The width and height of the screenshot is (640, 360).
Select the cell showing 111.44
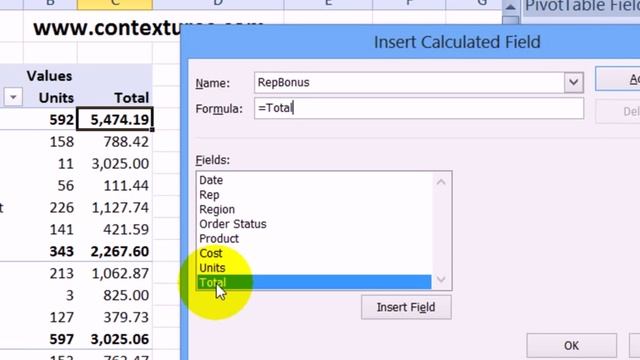[115, 186]
